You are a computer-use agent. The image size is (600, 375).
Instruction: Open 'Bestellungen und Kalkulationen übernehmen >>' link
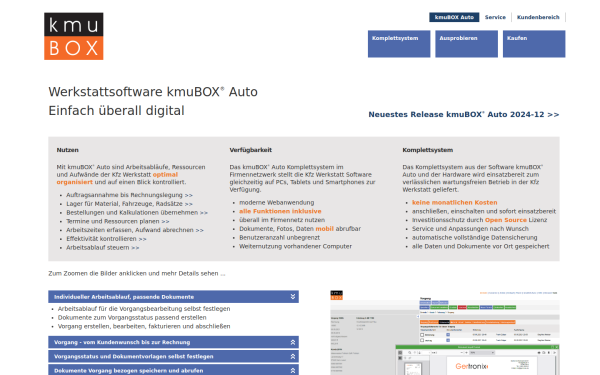tap(137, 213)
